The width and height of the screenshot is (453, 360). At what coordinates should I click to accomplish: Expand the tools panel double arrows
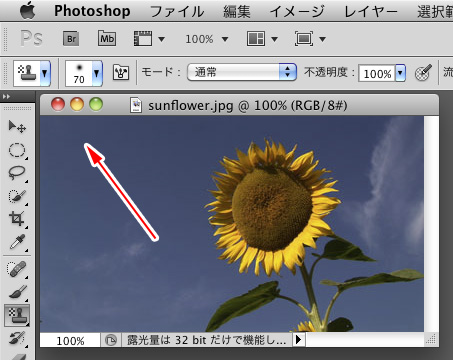pos(6,97)
